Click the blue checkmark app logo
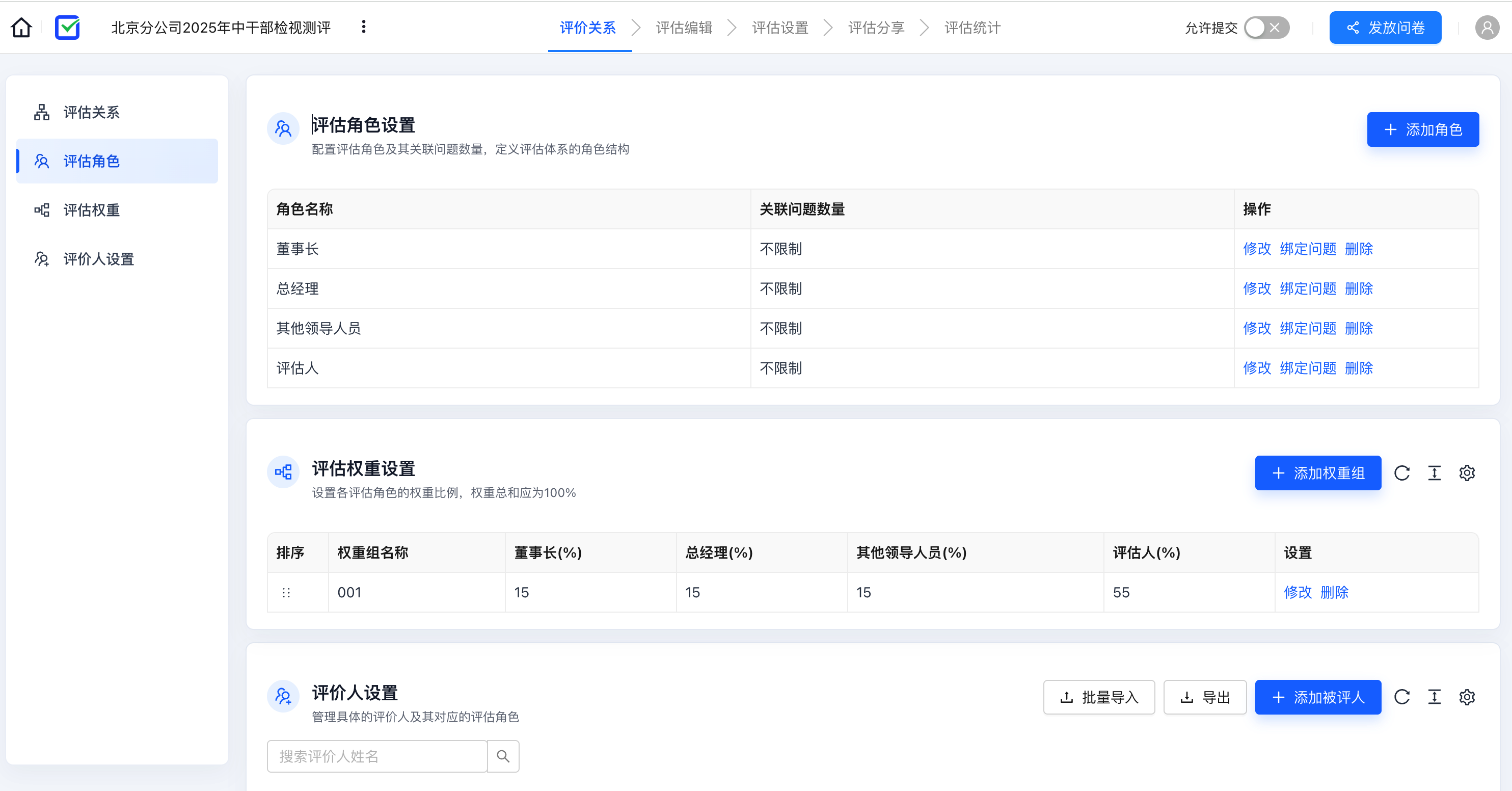This screenshot has width=1512, height=791. point(67,28)
